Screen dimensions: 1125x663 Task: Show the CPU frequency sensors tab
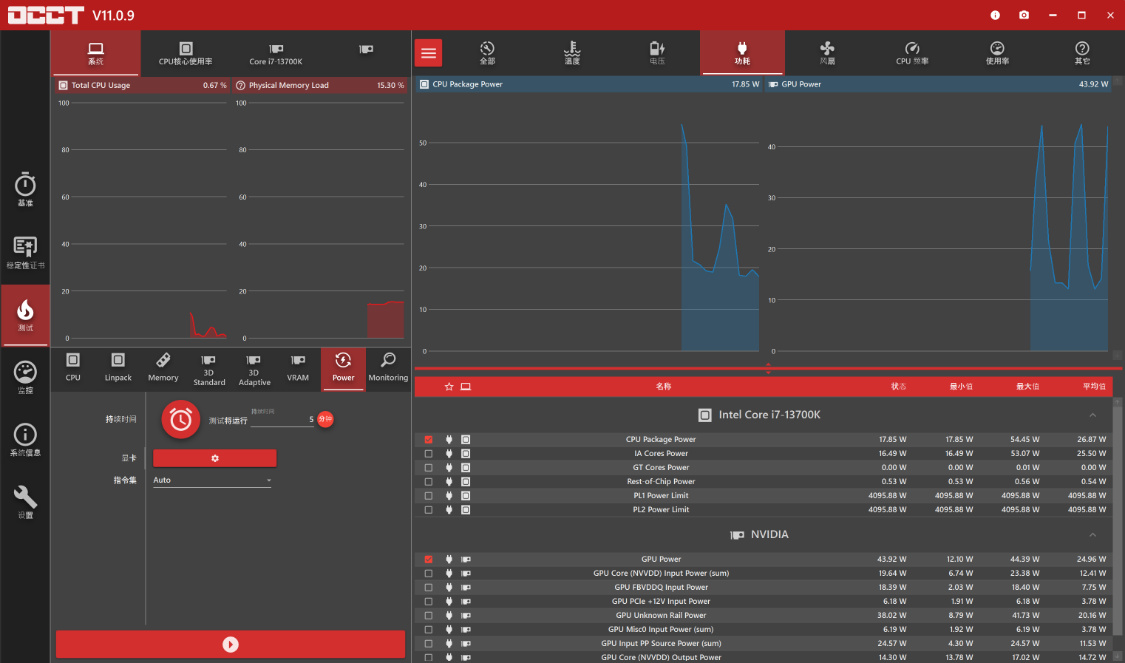(x=912, y=53)
